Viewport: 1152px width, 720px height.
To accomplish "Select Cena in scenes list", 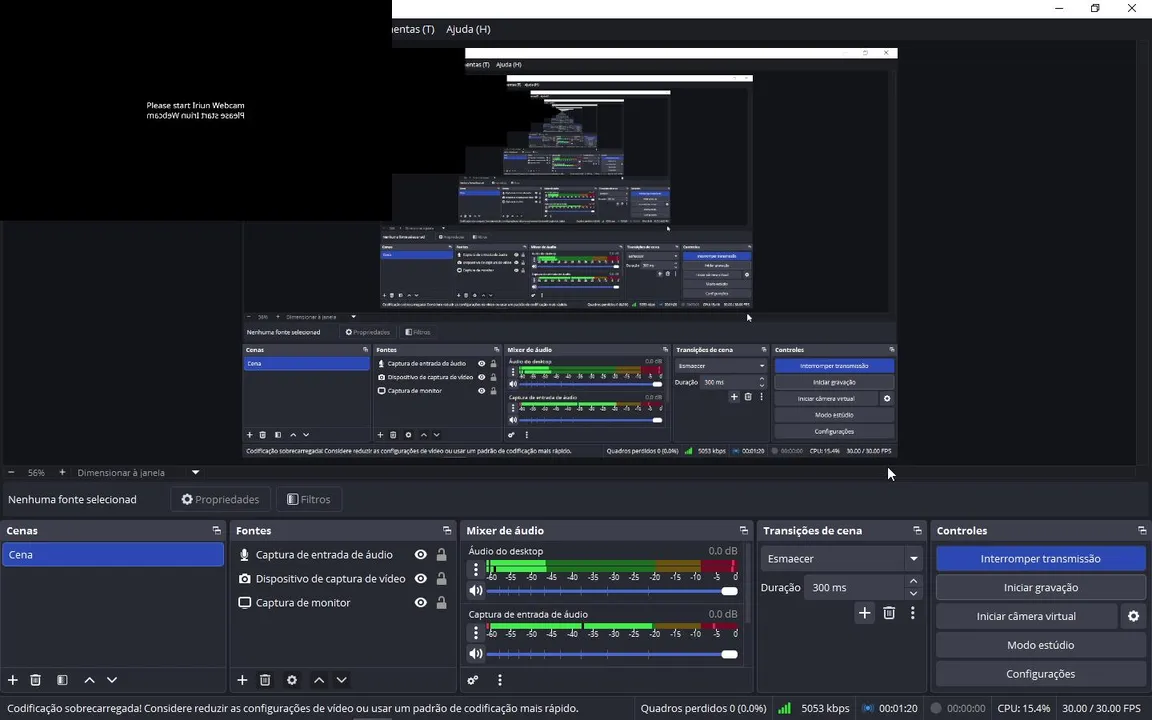I will click(x=113, y=555).
